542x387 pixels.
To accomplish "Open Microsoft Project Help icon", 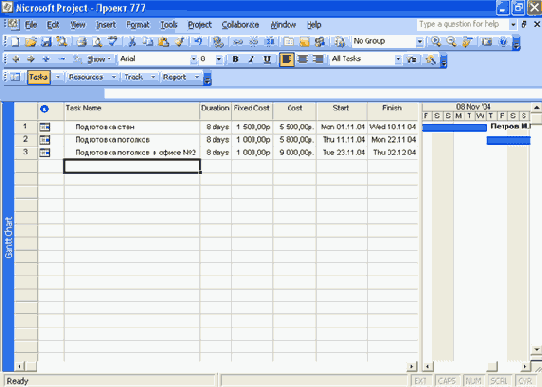I will coord(503,42).
